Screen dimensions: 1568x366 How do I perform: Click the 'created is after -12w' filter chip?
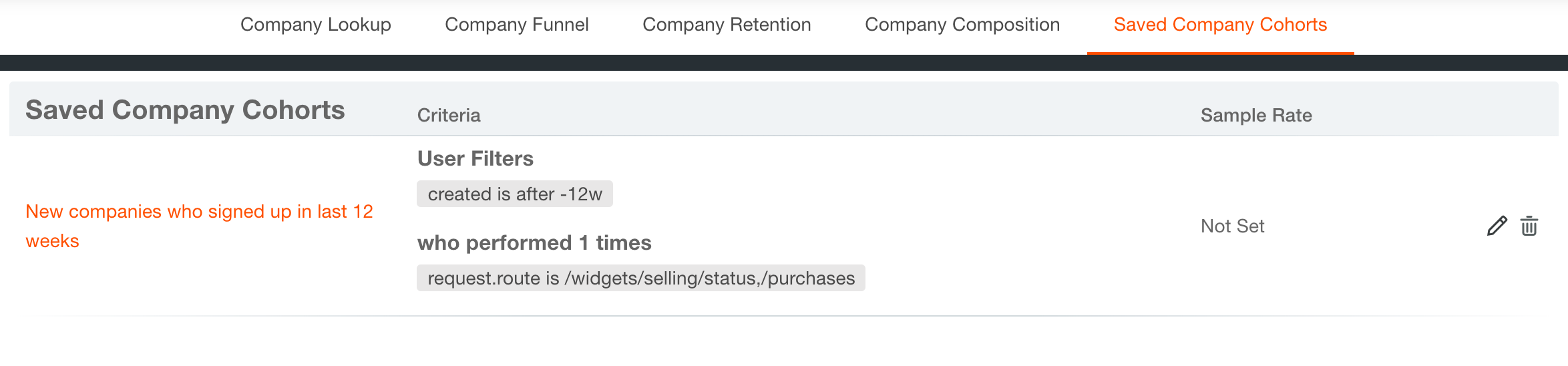[515, 194]
